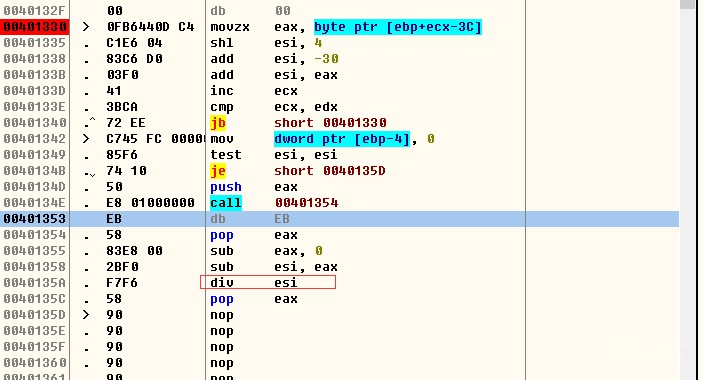Select address cell 0040135E

35,331
